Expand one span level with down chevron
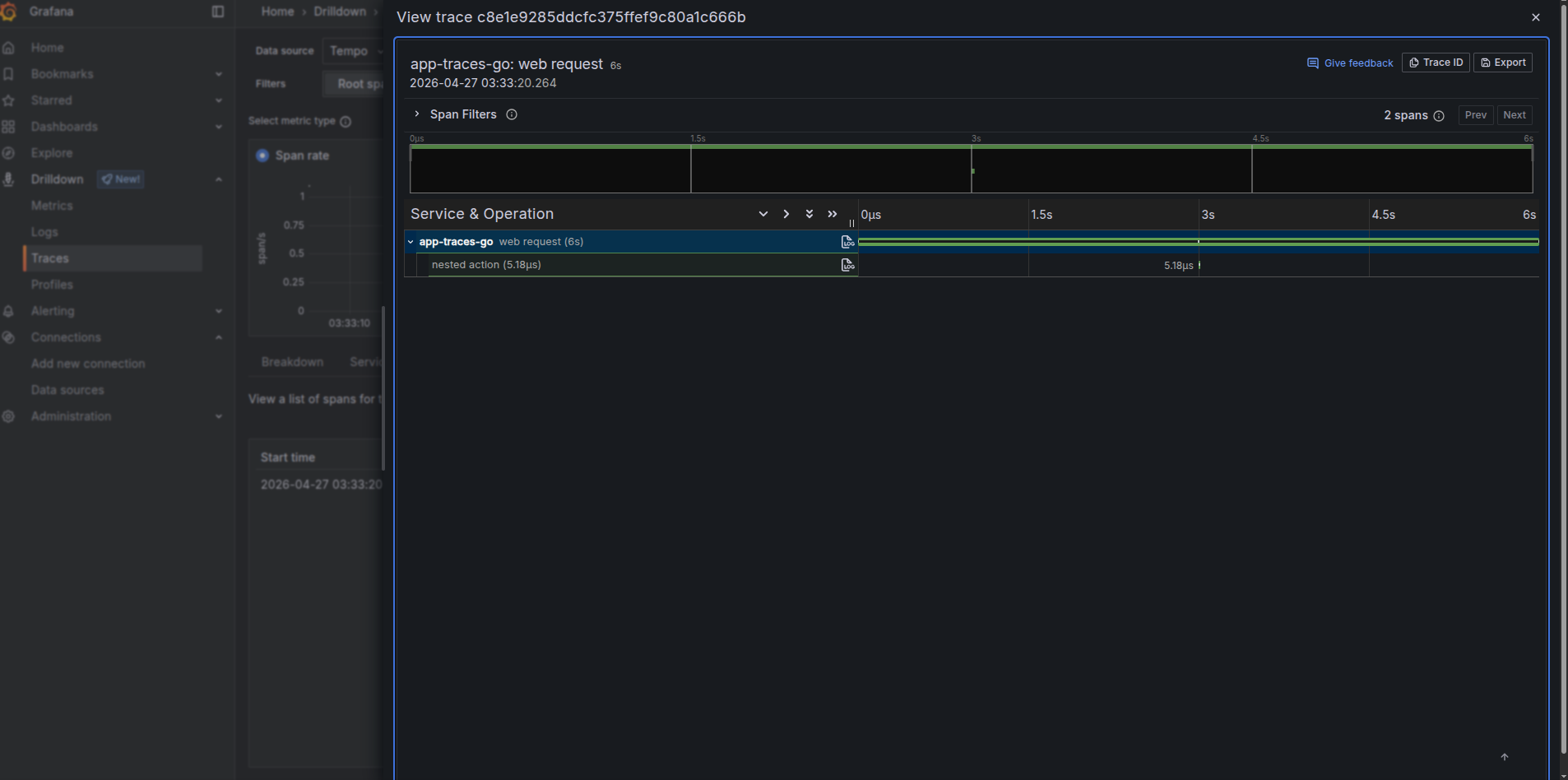Screen dimensions: 1568x780 pos(763,214)
